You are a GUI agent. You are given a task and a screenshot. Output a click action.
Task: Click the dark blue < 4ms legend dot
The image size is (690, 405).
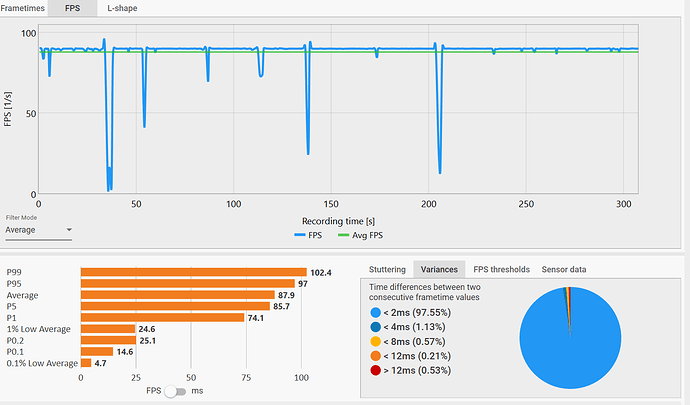click(x=375, y=326)
